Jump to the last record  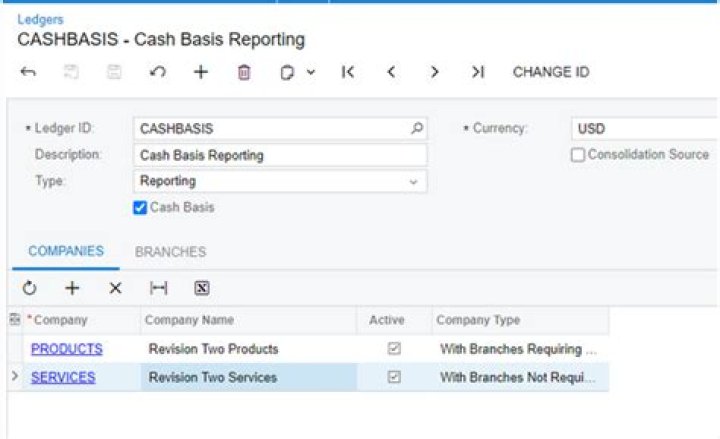(478, 72)
